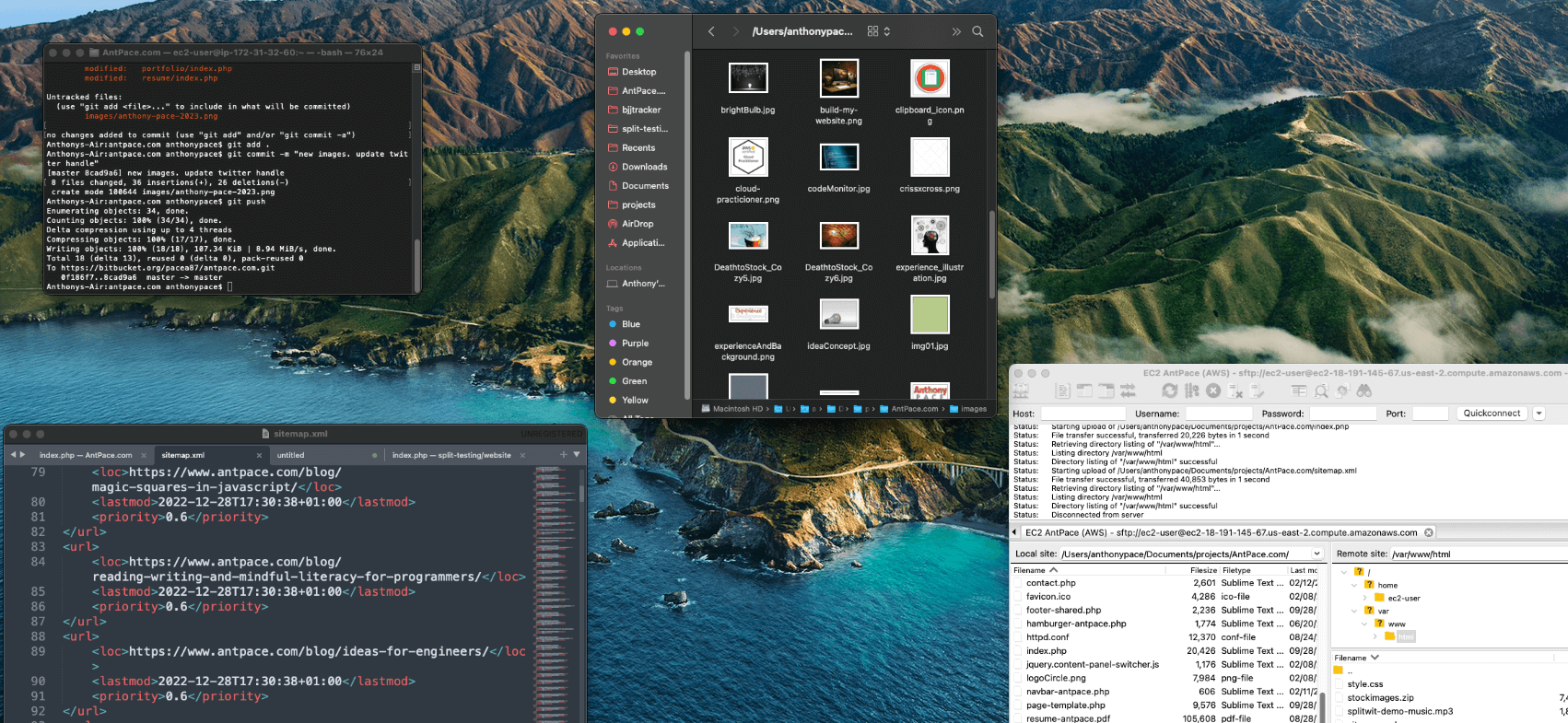The image size is (1568, 723).
Task: Open Local site path dropdown
Action: (1316, 554)
